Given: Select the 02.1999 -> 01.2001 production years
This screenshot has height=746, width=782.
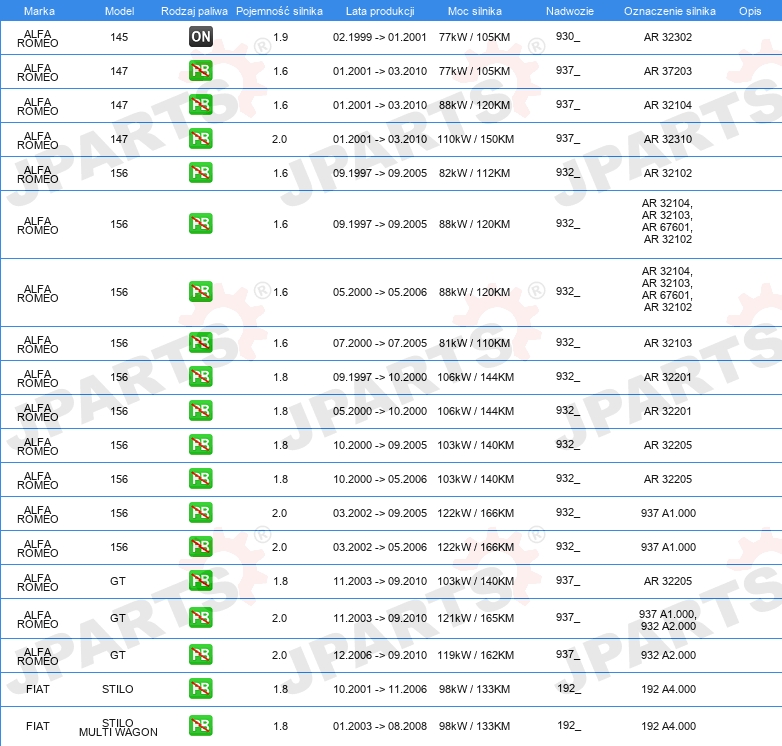Looking at the screenshot, I should (380, 37).
